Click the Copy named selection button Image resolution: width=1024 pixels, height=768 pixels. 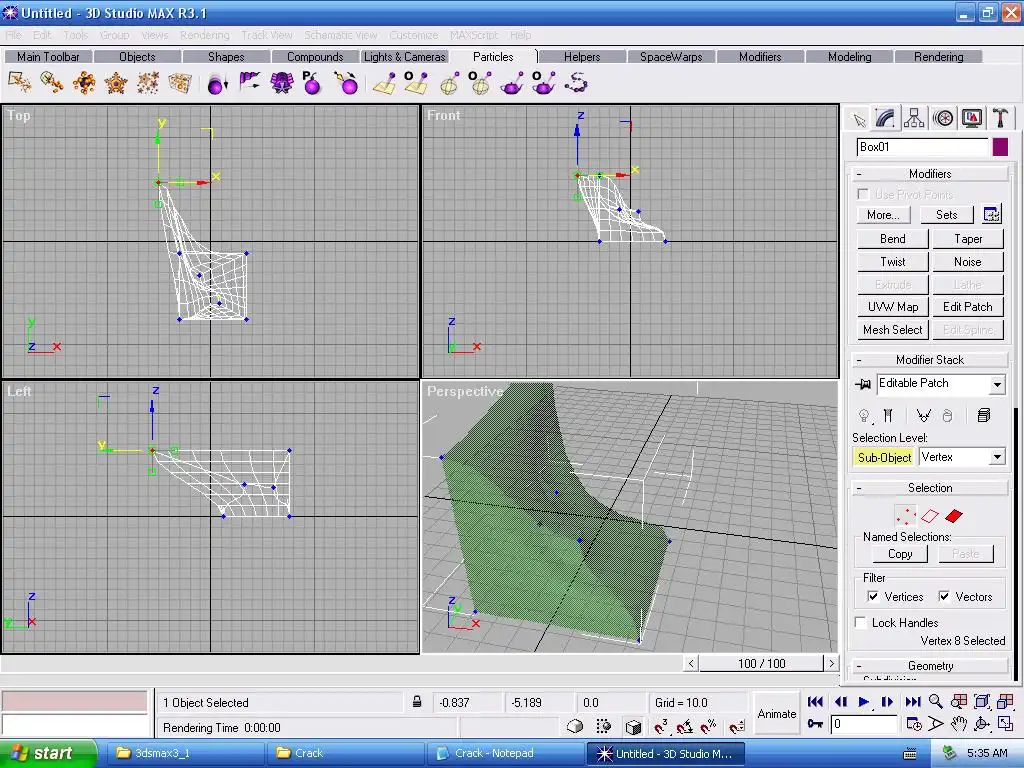(x=900, y=554)
